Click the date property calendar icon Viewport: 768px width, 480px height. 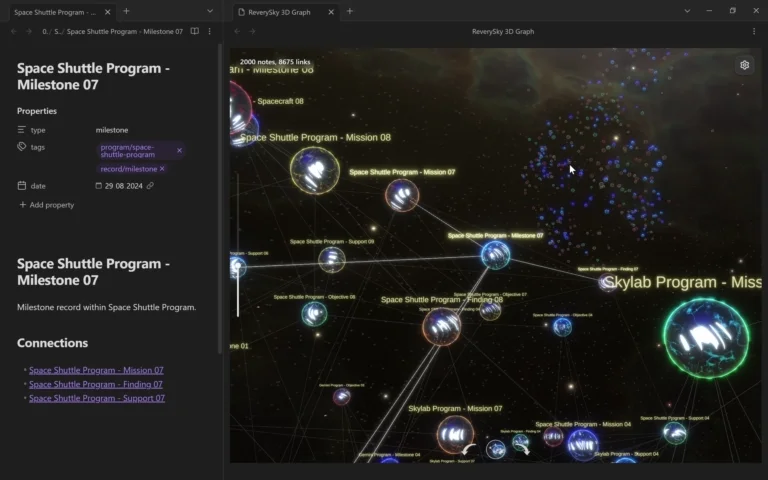22,186
